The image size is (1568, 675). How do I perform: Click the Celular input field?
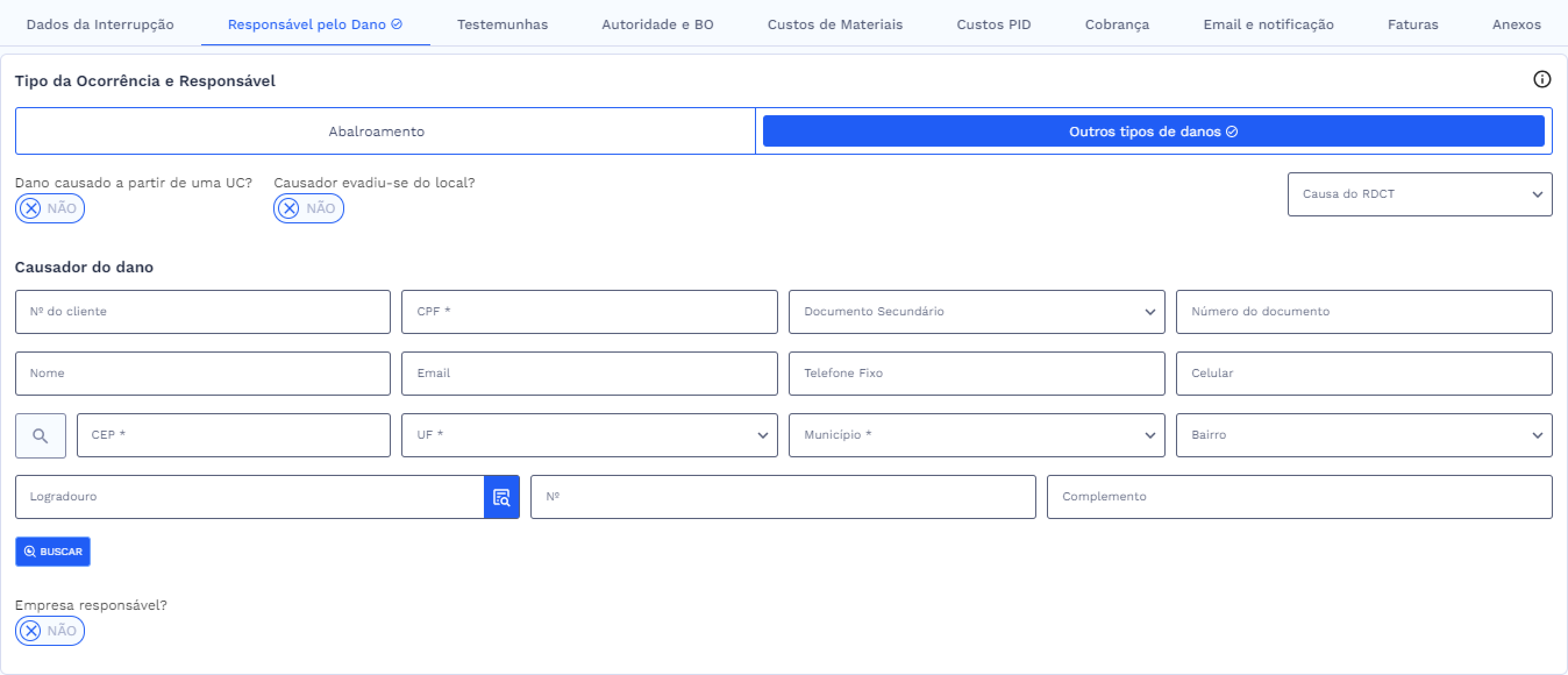coord(1363,374)
